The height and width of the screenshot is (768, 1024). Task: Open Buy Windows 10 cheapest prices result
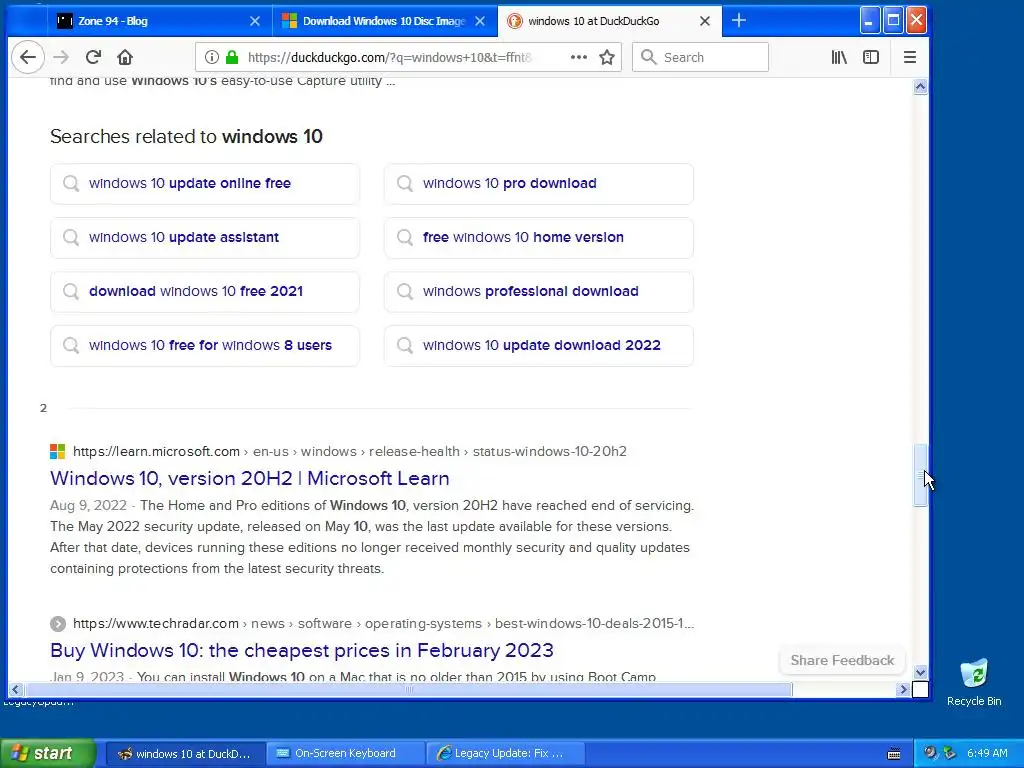(302, 650)
